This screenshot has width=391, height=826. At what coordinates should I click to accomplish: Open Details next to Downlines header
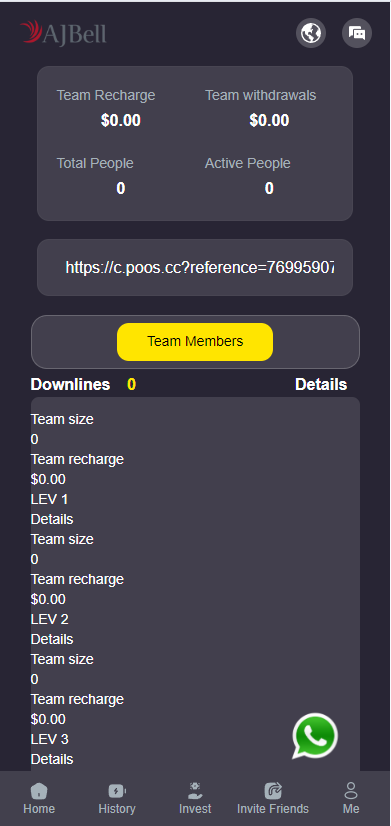coord(321,385)
